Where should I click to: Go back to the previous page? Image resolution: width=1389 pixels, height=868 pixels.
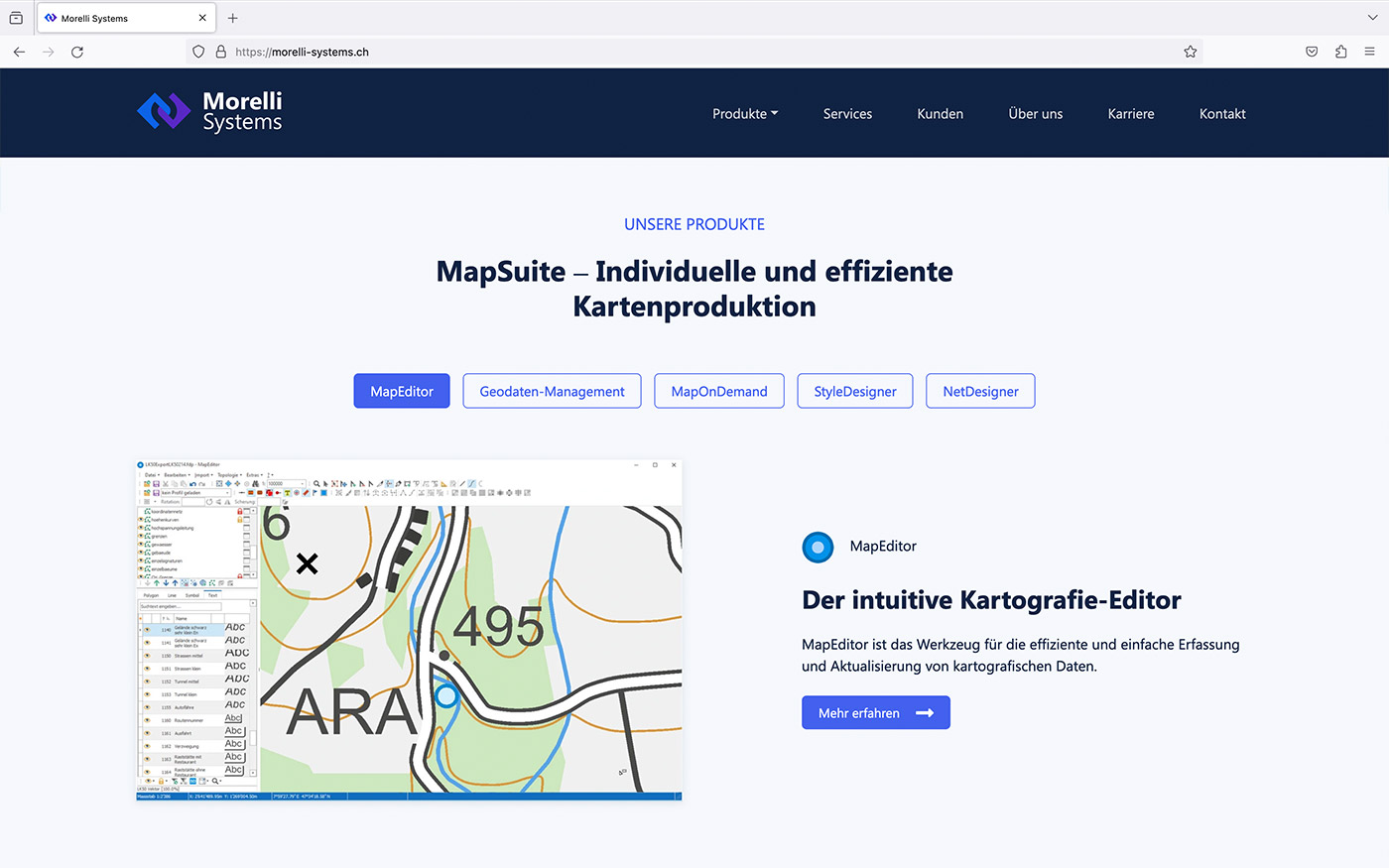coord(19,52)
